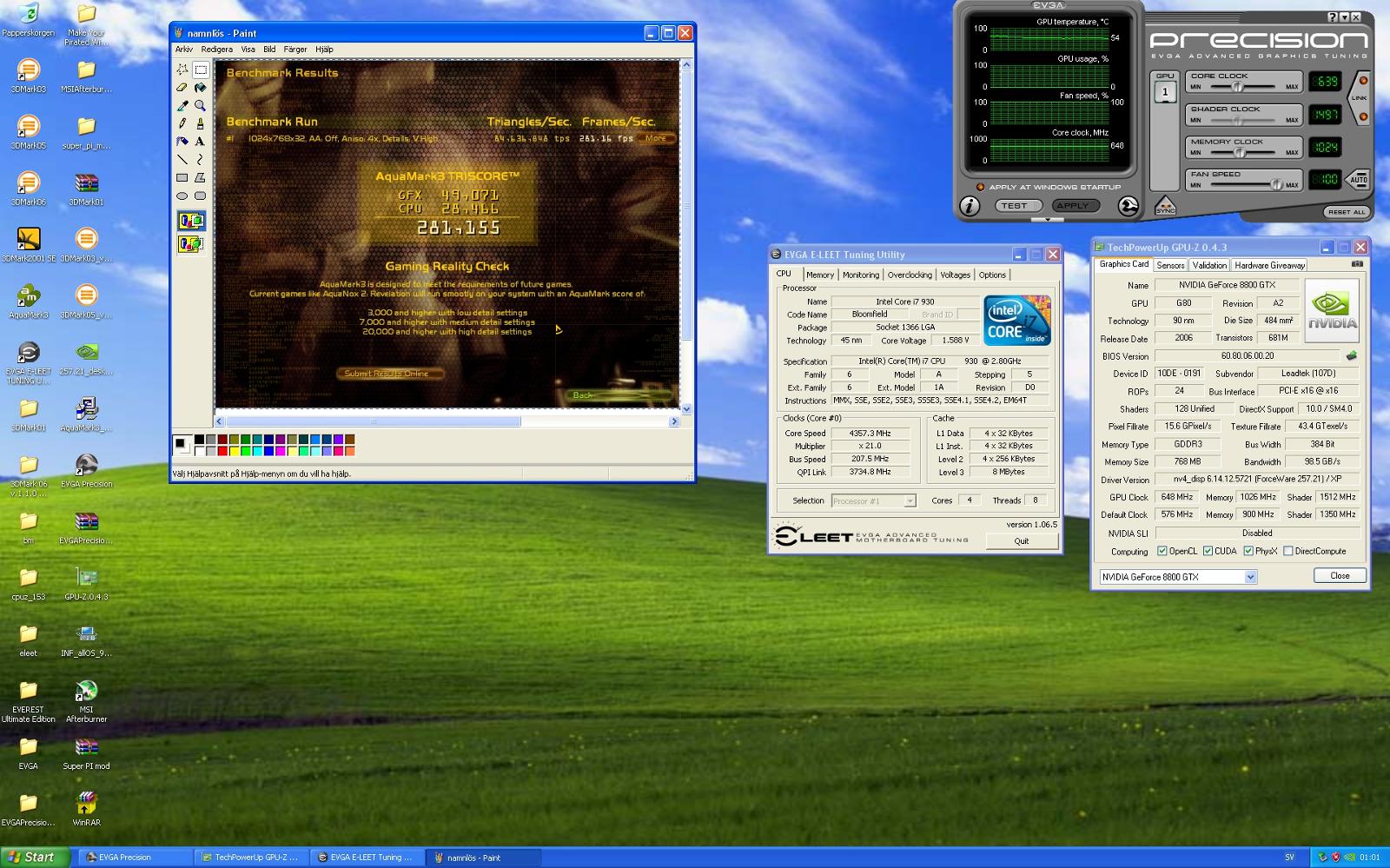Click RESET ALL in Precision

click(1347, 212)
